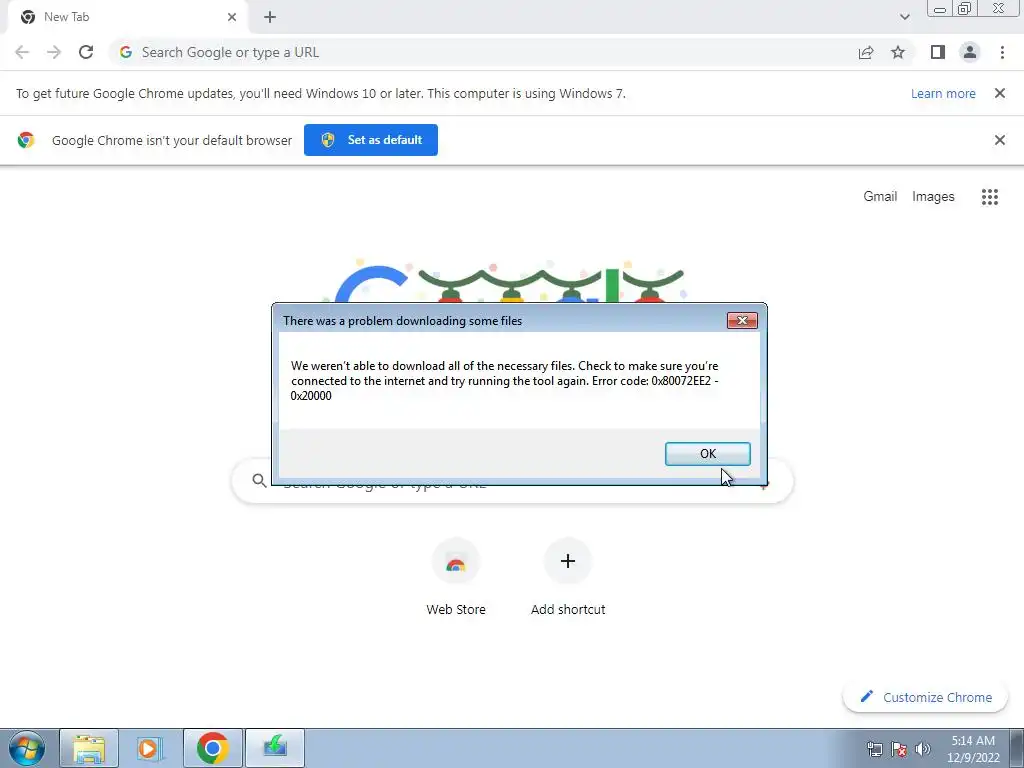Click the magnifier in Google search box
This screenshot has height=768, width=1024.
tap(259, 480)
